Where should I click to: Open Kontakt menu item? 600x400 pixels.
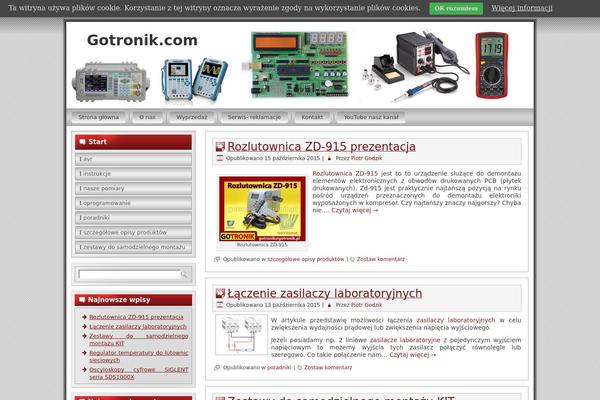point(312,117)
